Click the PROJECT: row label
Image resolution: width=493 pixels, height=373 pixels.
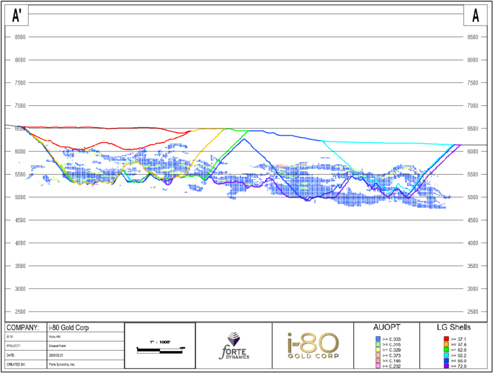click(x=12, y=346)
